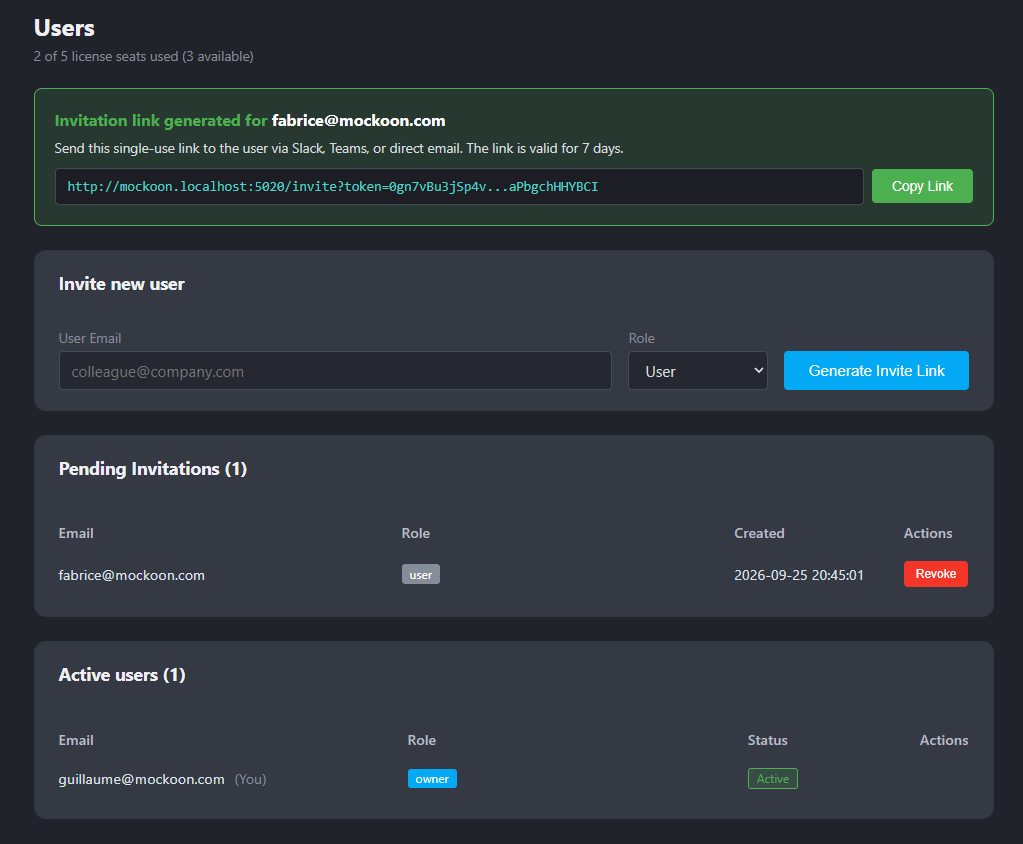Click the guillaume@mockoon.com active user email
This screenshot has height=844, width=1023.
click(x=142, y=779)
